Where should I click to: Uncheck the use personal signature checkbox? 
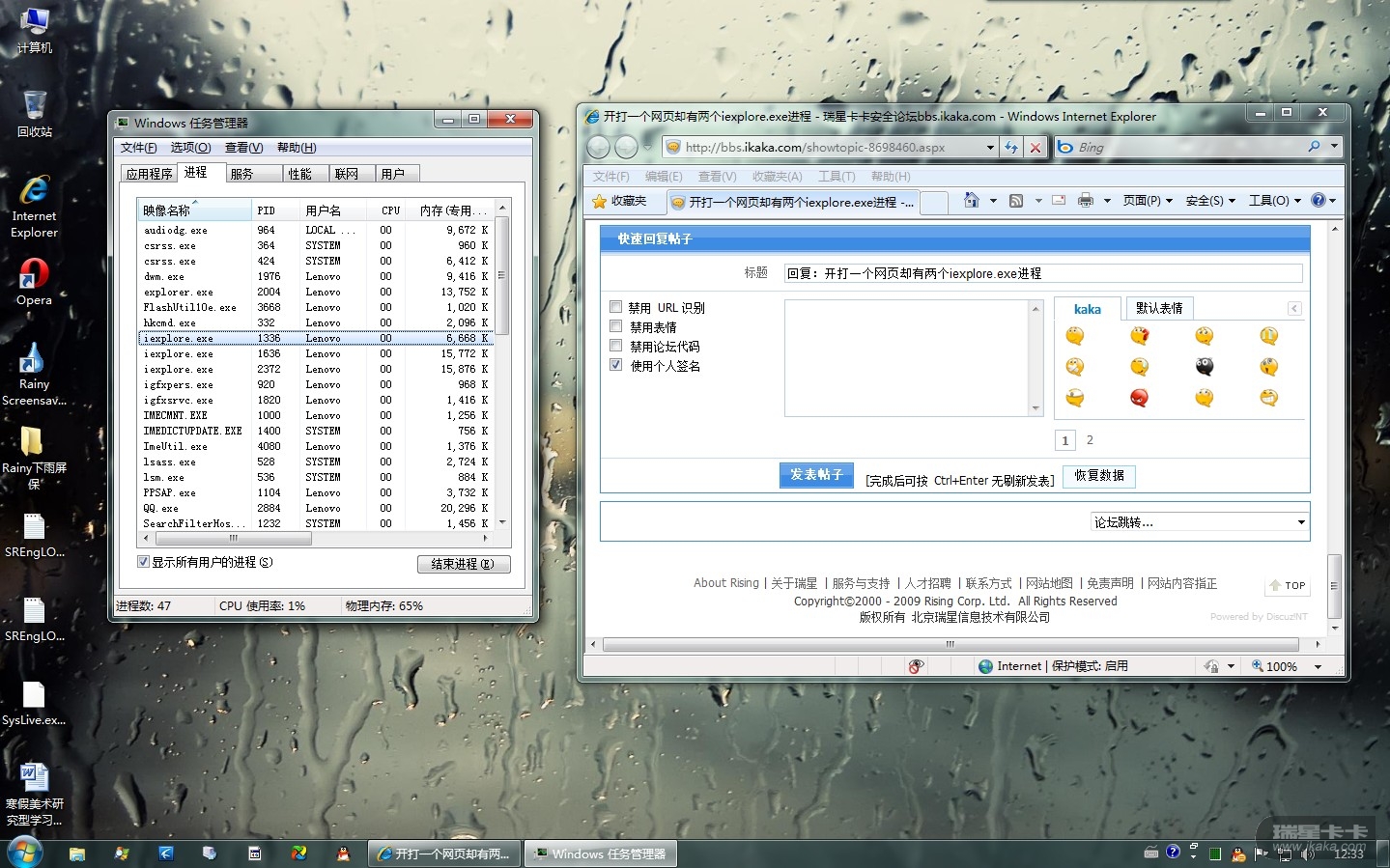click(x=615, y=365)
